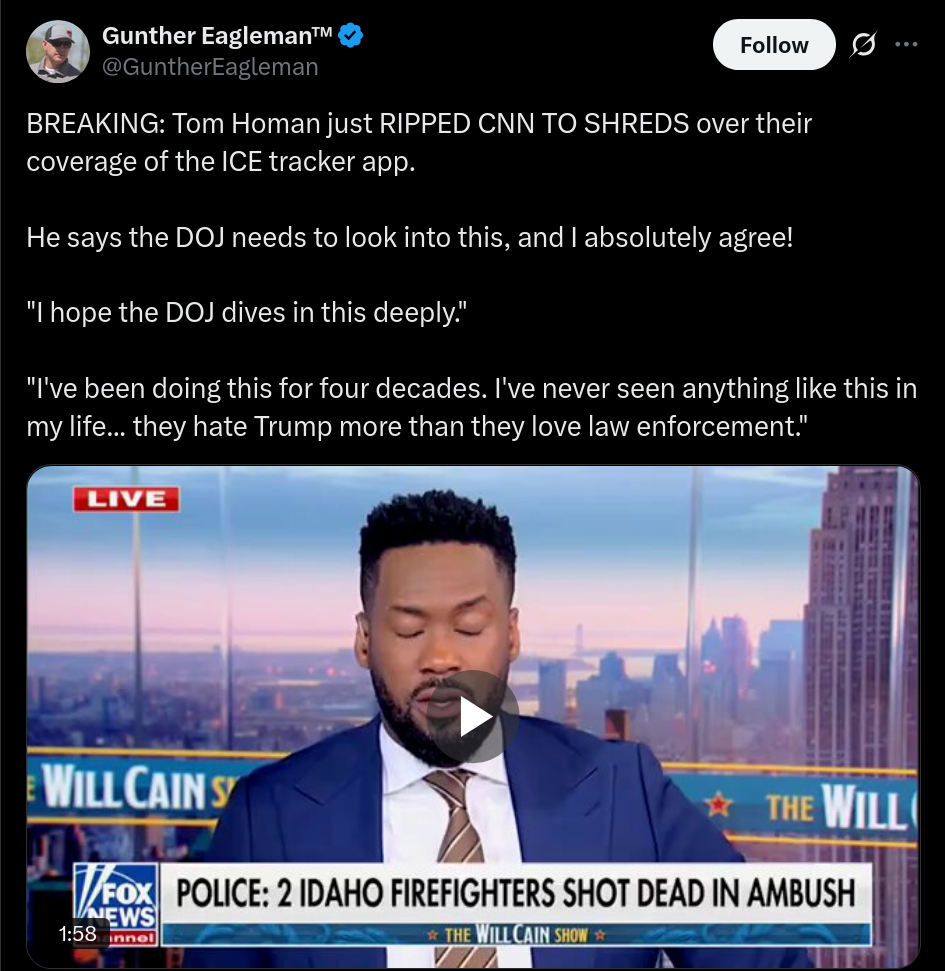Open Gunther Eagleman's profile avatar
The height and width of the screenshot is (971, 945).
tap(58, 51)
